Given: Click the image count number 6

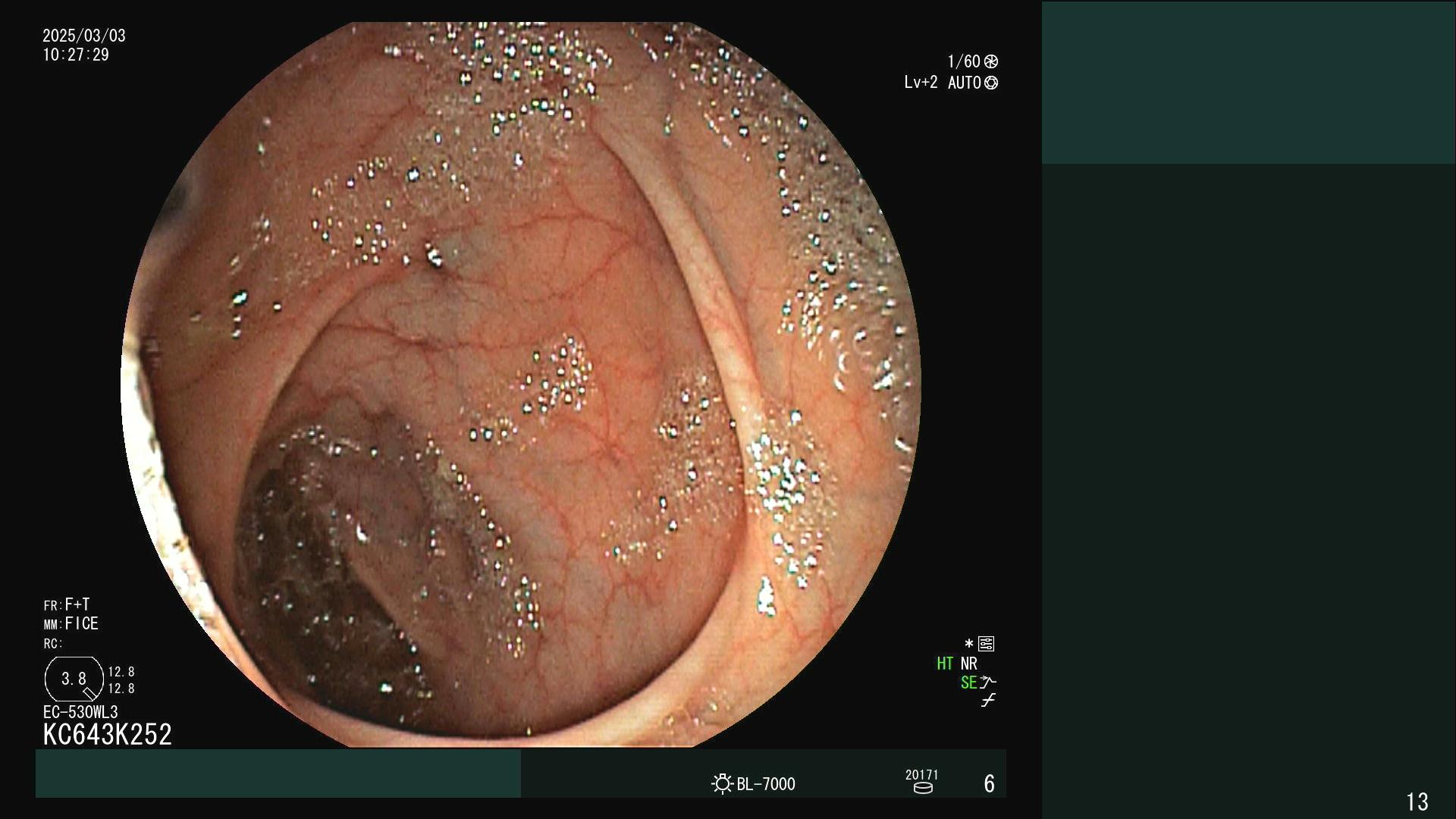Looking at the screenshot, I should click(x=989, y=783).
